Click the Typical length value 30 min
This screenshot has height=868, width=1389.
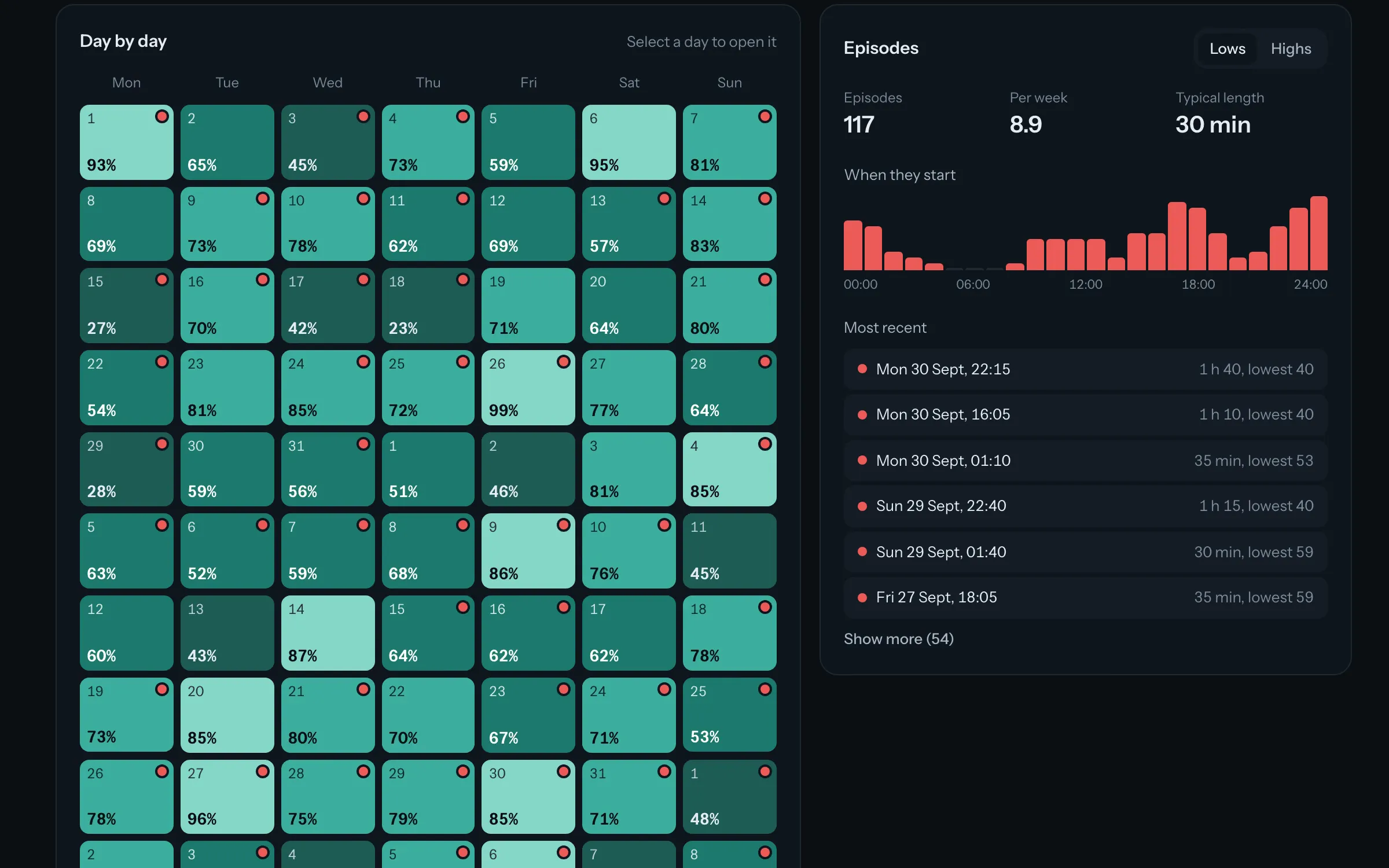(x=1213, y=124)
